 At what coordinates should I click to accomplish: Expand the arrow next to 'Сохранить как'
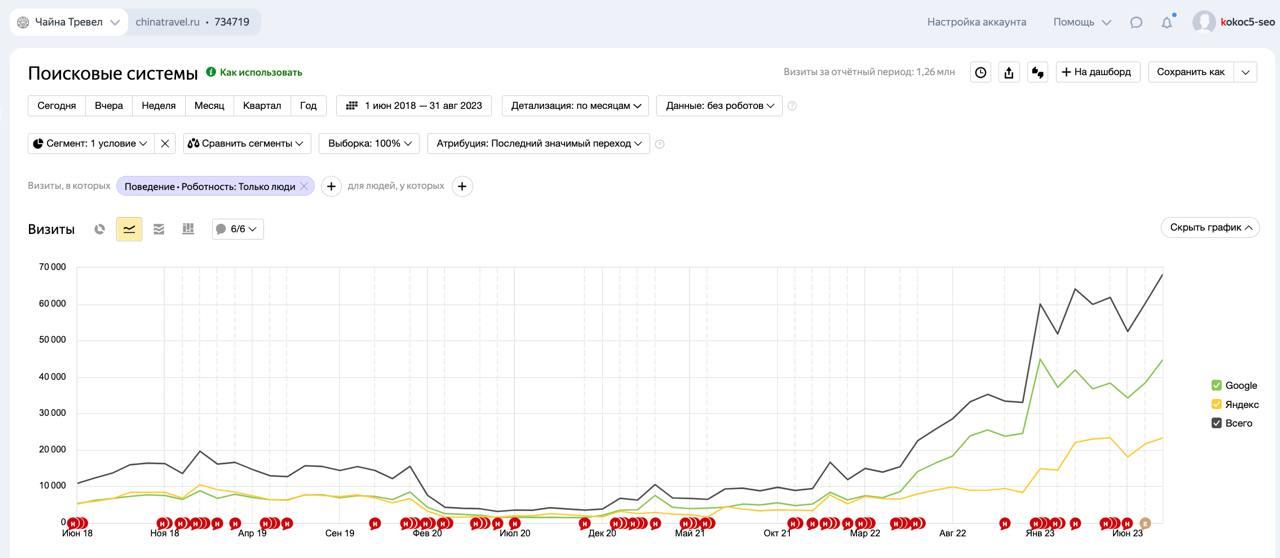[1245, 72]
